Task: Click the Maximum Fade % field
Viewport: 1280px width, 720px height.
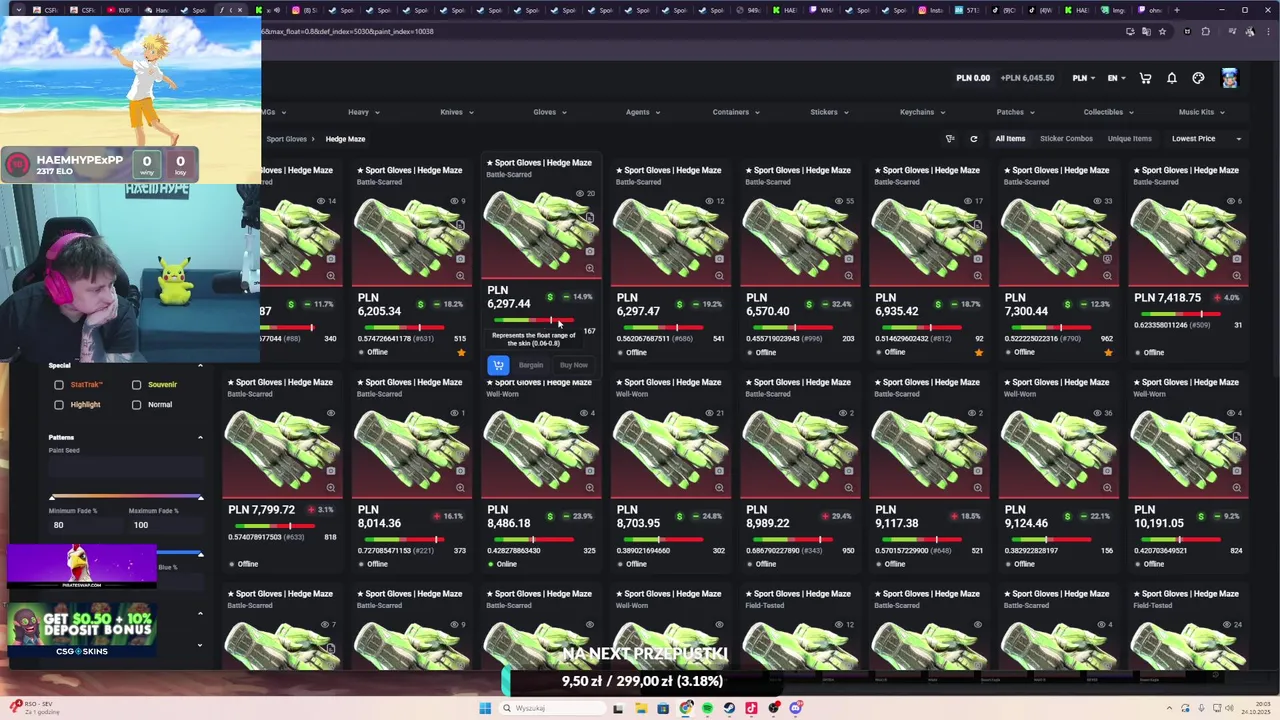Action: (165, 525)
